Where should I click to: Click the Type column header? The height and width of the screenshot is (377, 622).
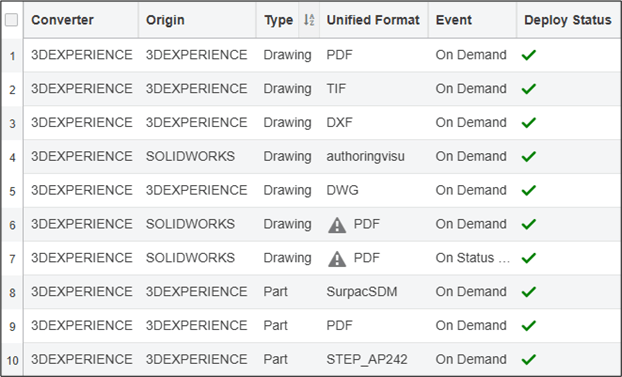[x=279, y=20]
